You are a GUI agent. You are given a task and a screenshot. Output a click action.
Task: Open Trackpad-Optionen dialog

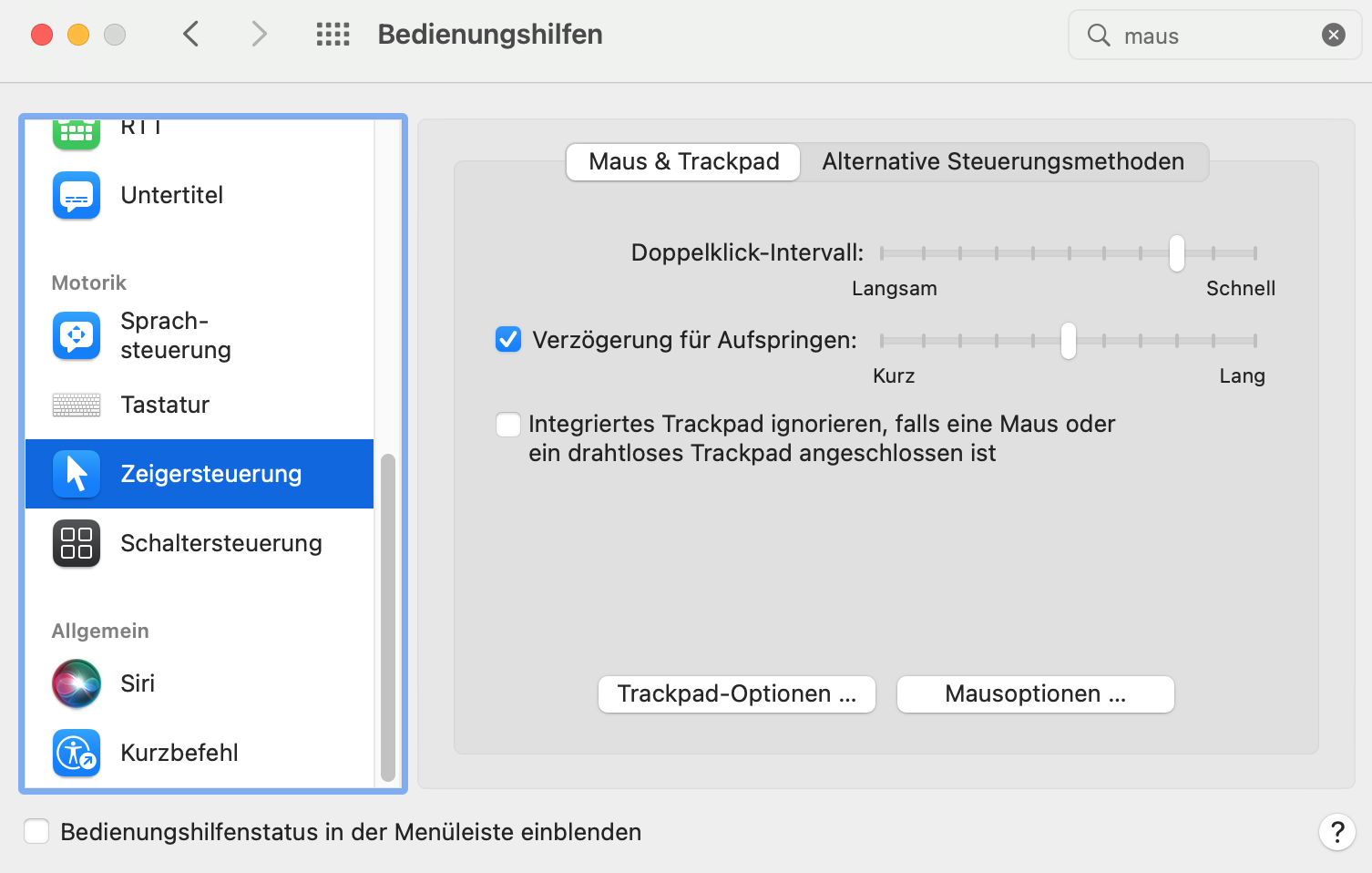736,694
